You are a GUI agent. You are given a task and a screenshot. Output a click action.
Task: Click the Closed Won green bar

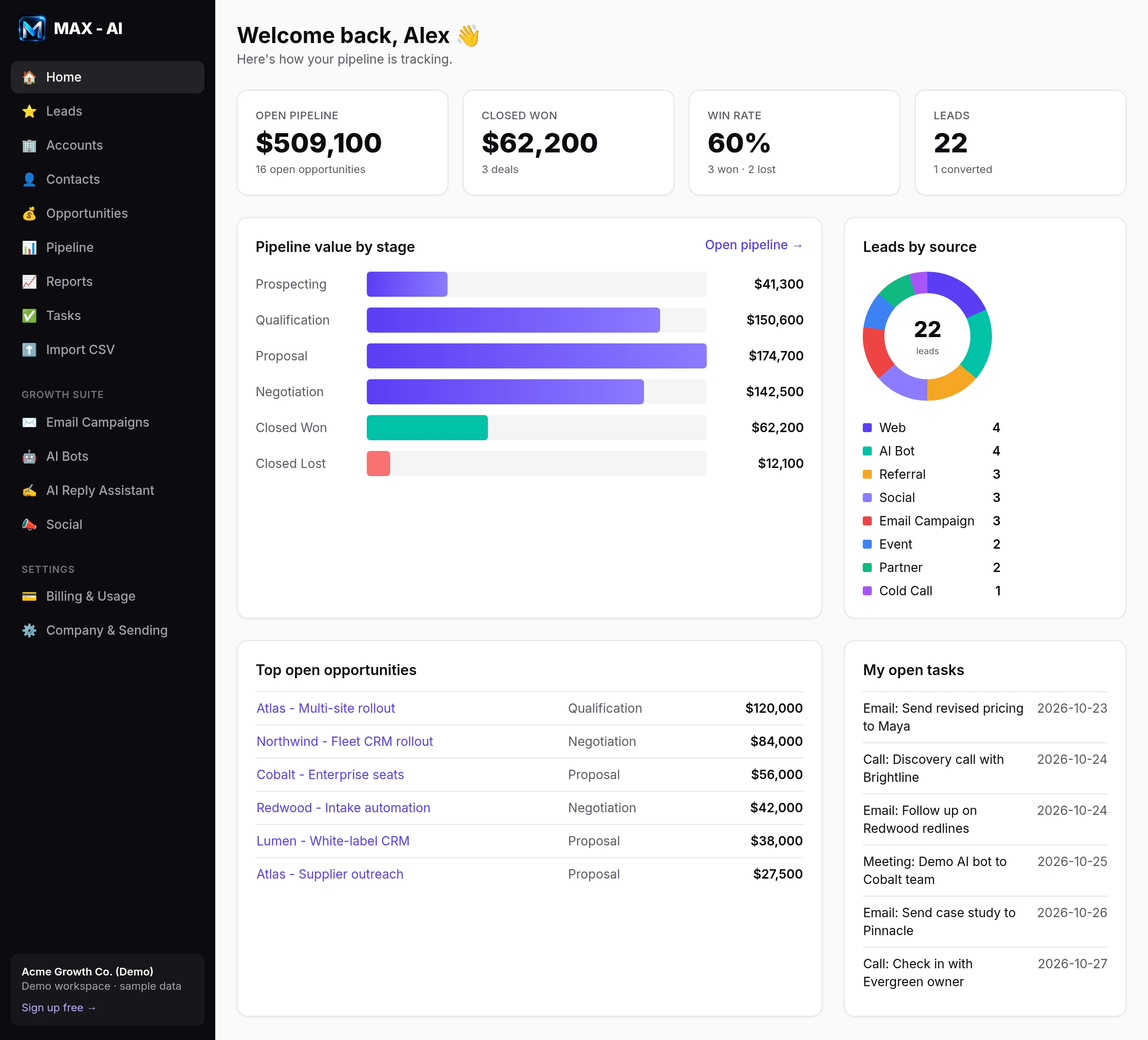tap(427, 428)
